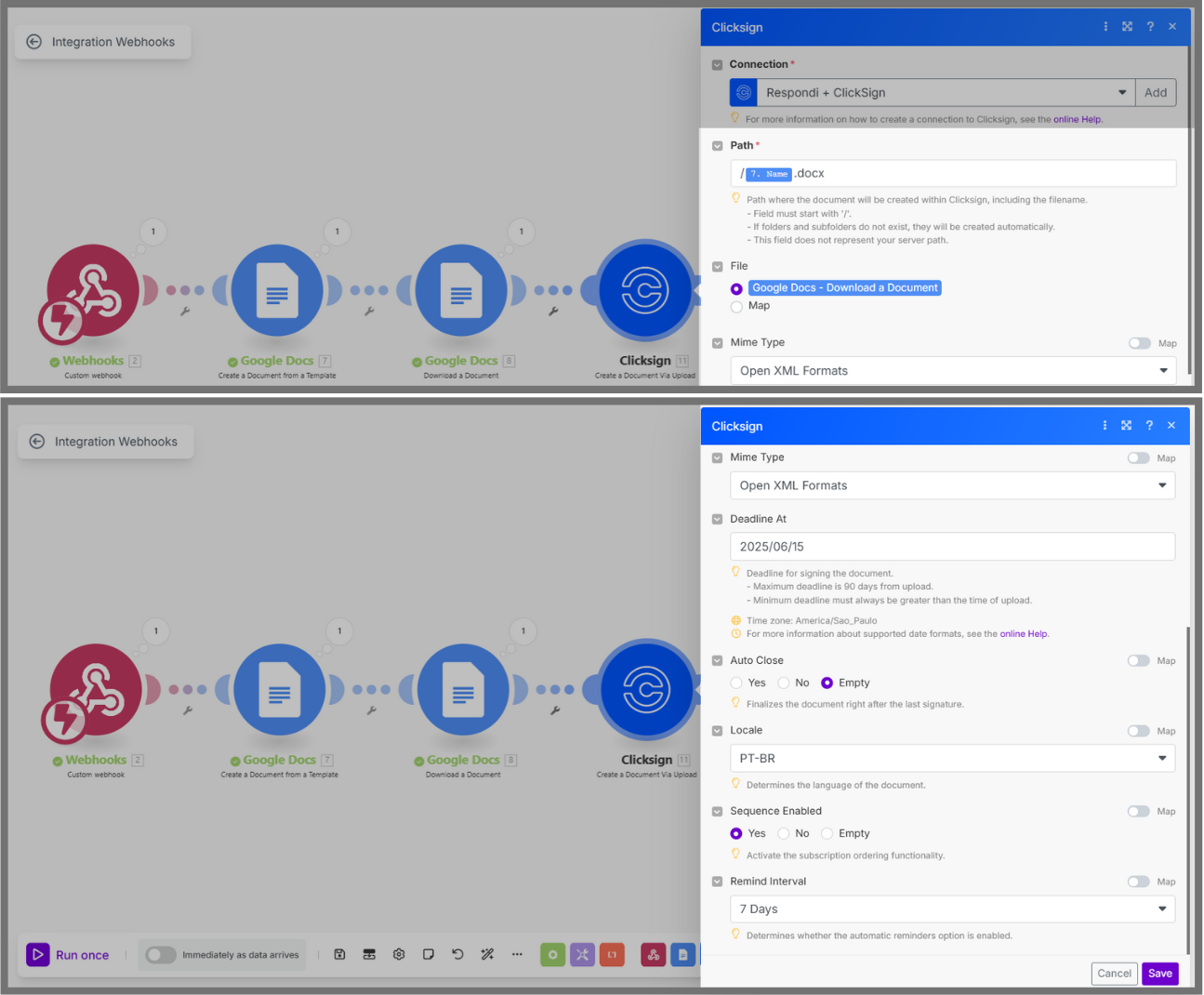The image size is (1204, 995).
Task: Click Webhooks module circle in lower screenshot
Action: (96, 690)
